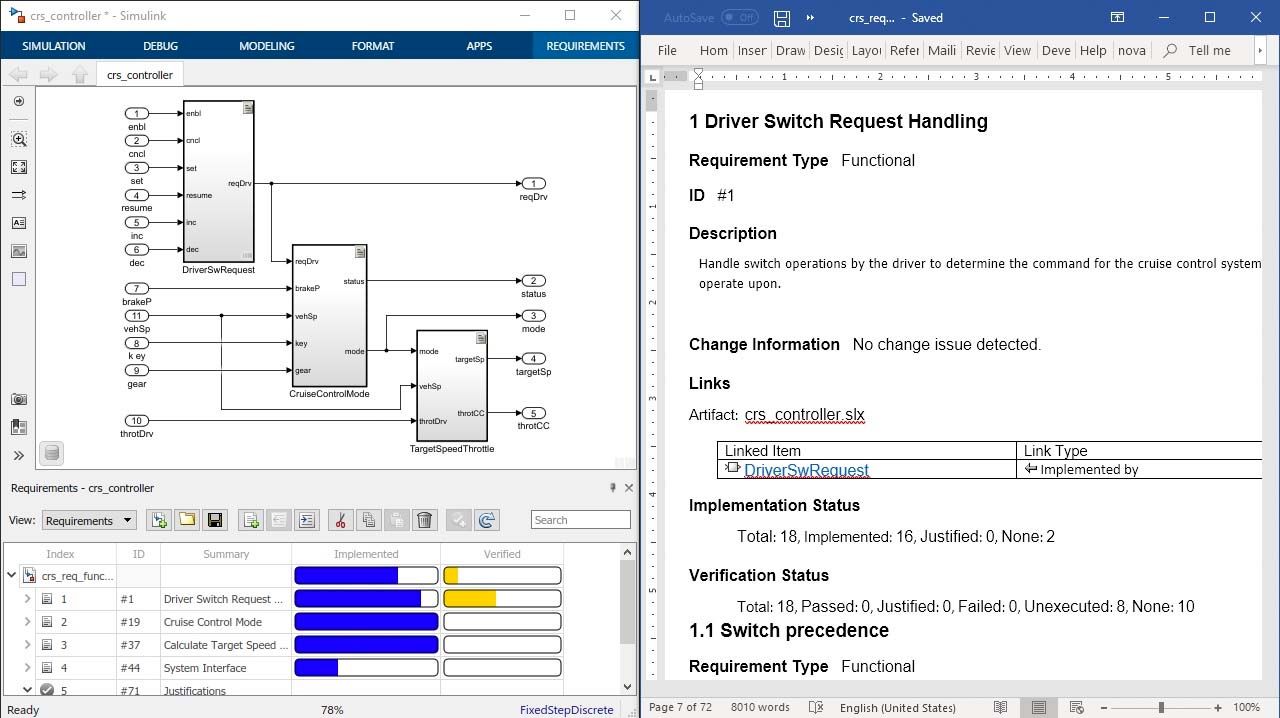Click the Refresh icon in Requirements toolbar
Screen dimensions: 1280x718
tap(487, 520)
